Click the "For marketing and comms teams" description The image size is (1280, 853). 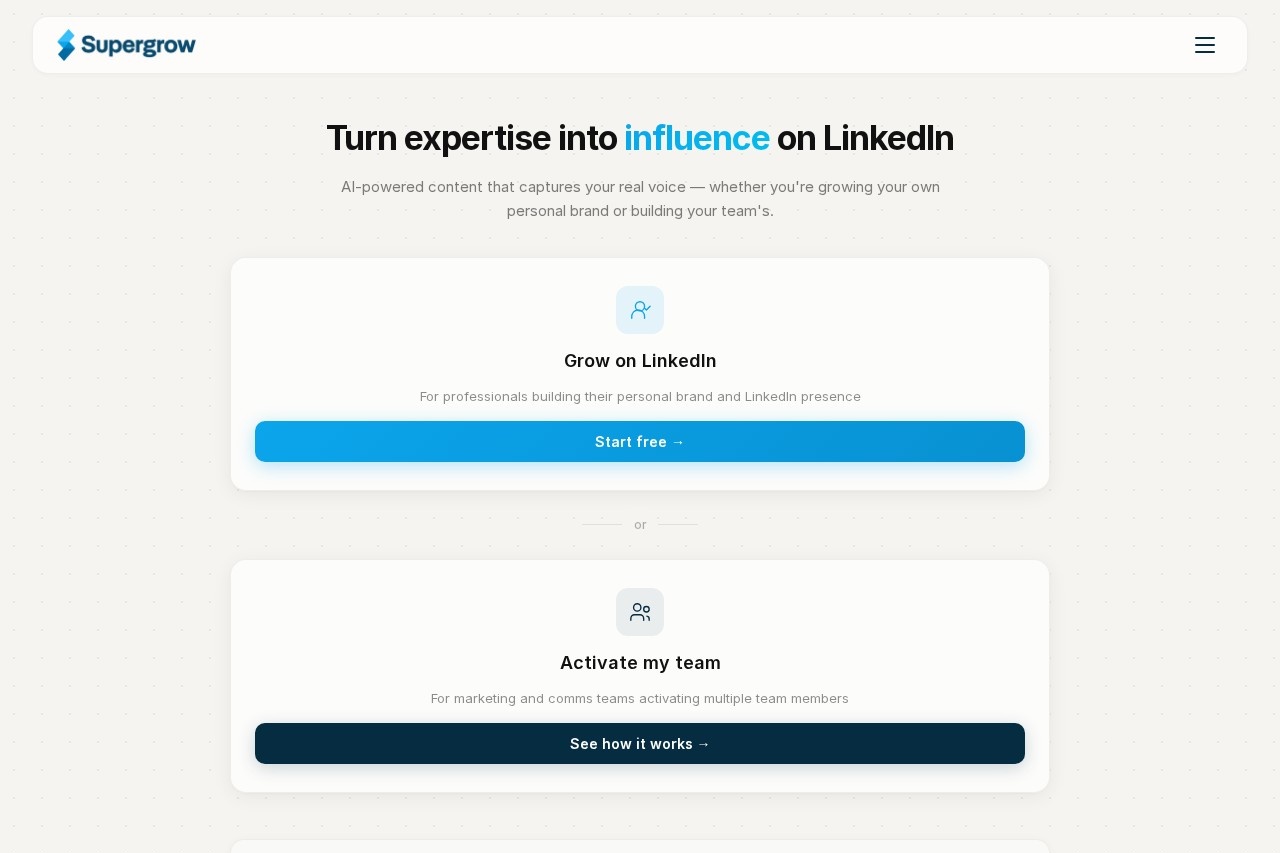click(x=640, y=699)
